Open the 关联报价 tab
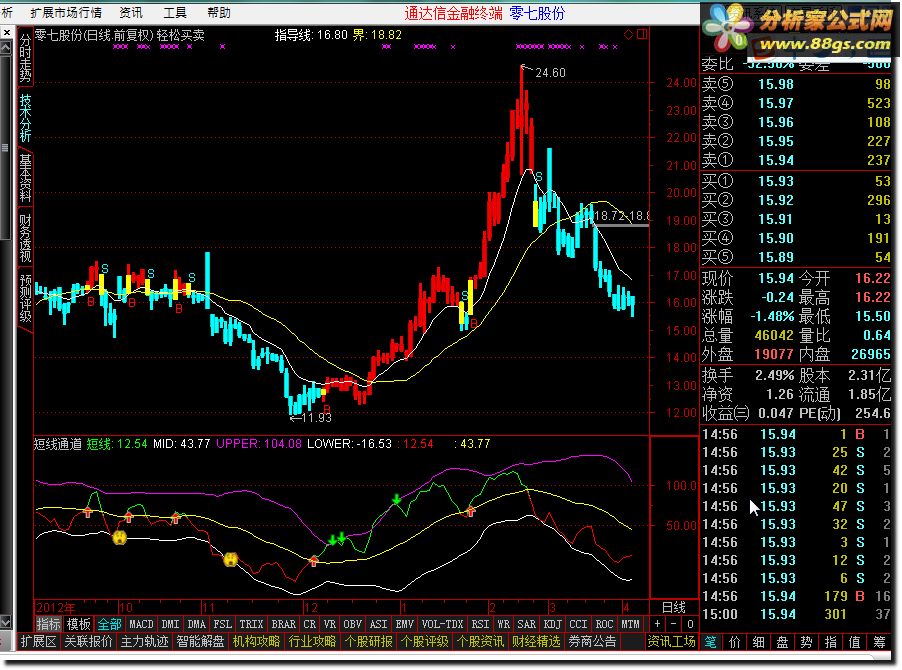902x670 pixels. [x=89, y=641]
